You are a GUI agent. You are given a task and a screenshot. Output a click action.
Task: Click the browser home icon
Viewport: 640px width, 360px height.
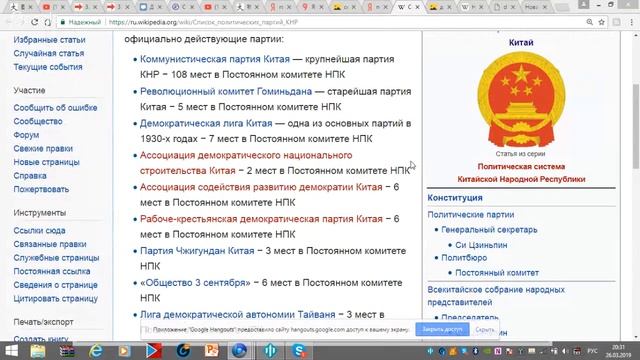coord(48,22)
